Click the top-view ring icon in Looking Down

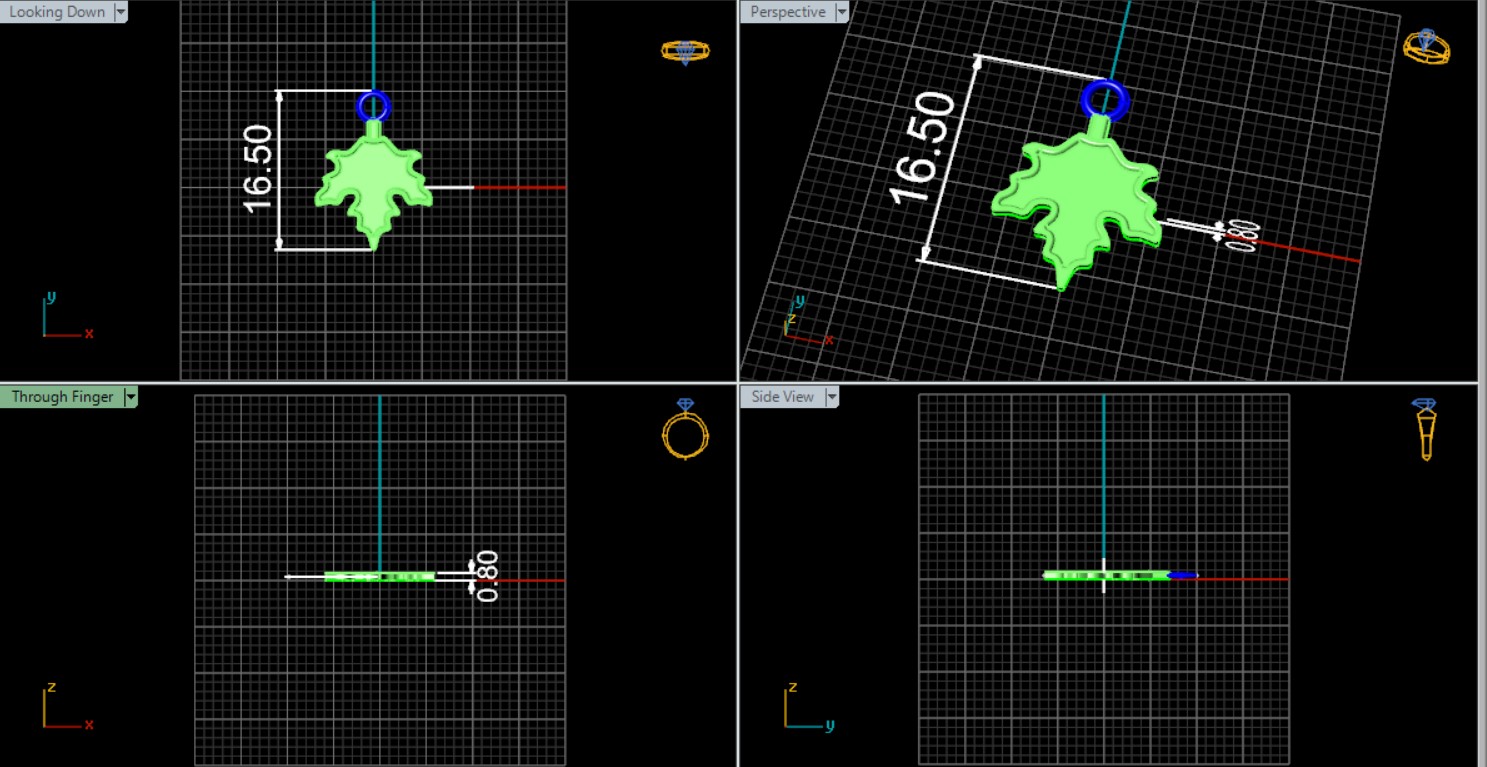[685, 51]
